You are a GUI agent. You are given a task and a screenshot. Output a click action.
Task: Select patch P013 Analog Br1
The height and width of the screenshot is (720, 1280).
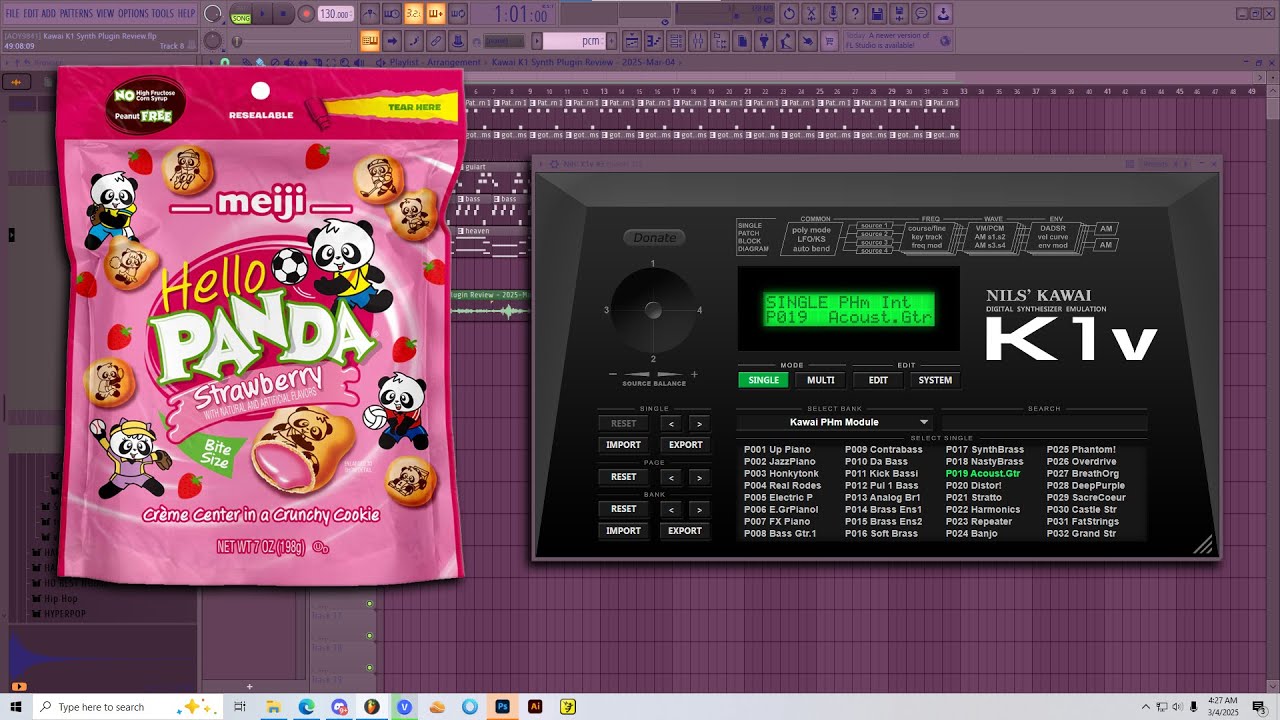click(882, 498)
